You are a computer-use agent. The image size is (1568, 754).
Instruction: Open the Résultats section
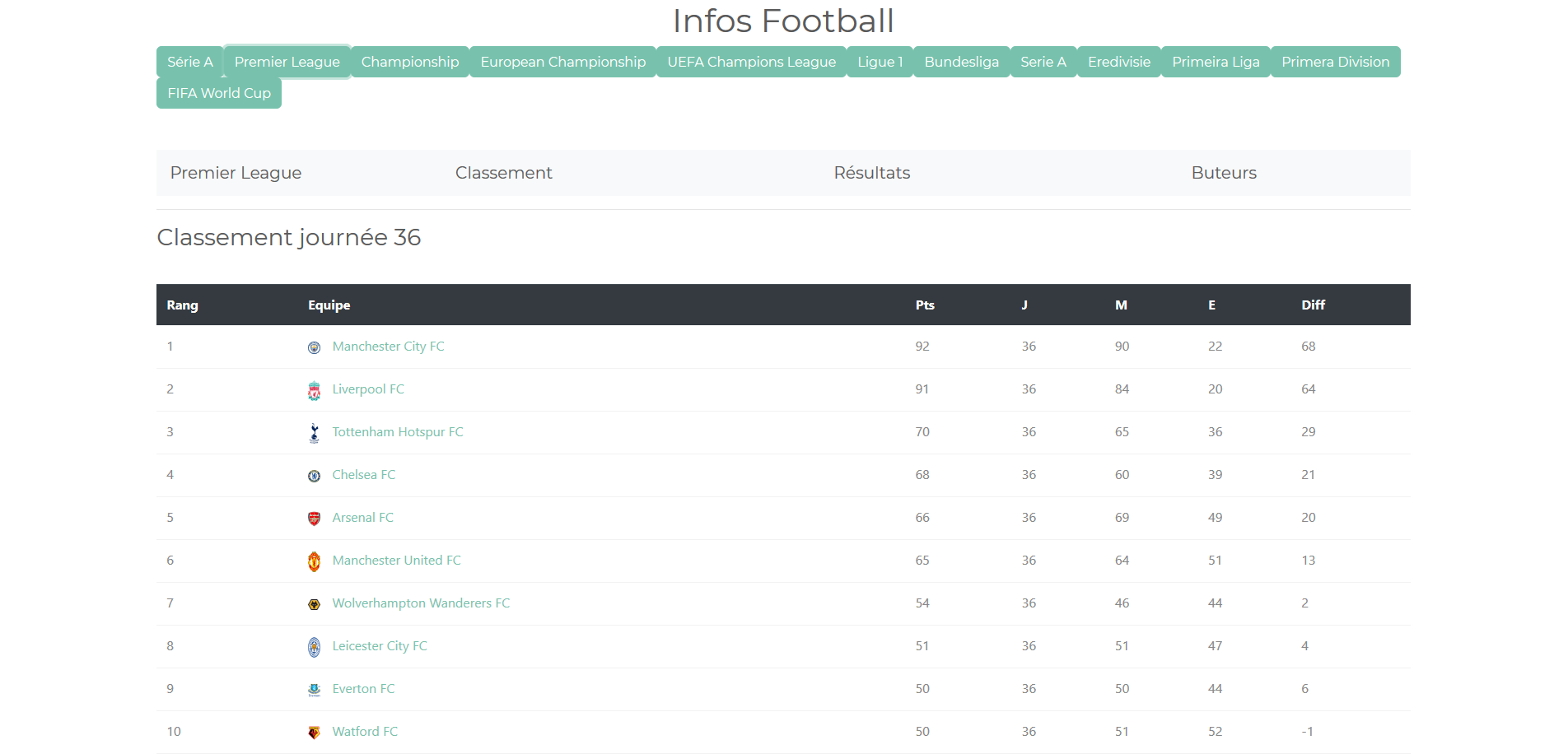coord(872,173)
